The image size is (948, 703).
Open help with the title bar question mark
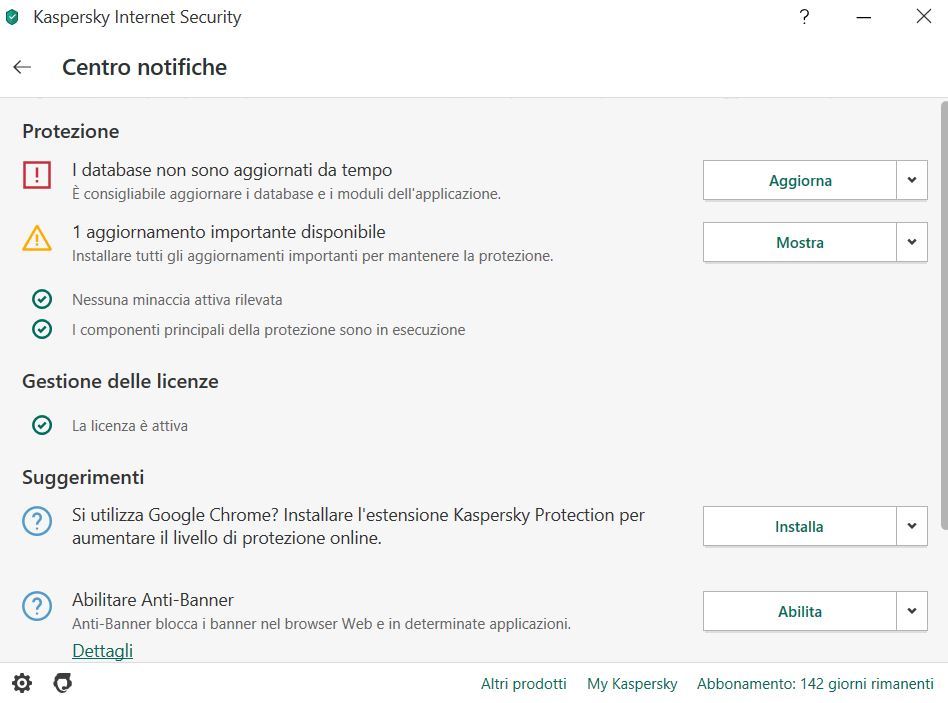pyautogui.click(x=804, y=17)
